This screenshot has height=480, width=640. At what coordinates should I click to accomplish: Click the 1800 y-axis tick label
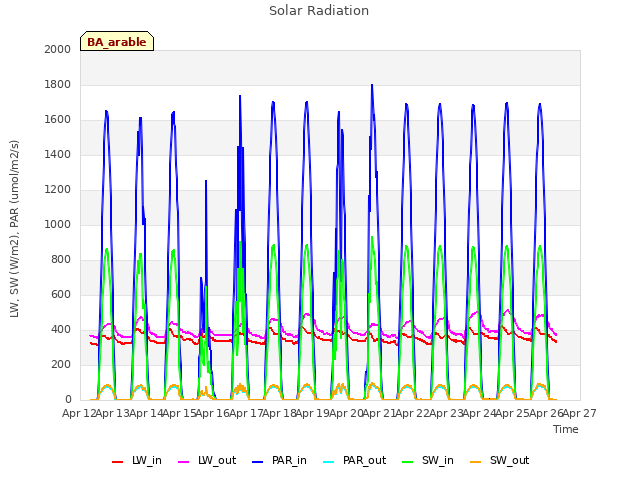pos(58,84)
